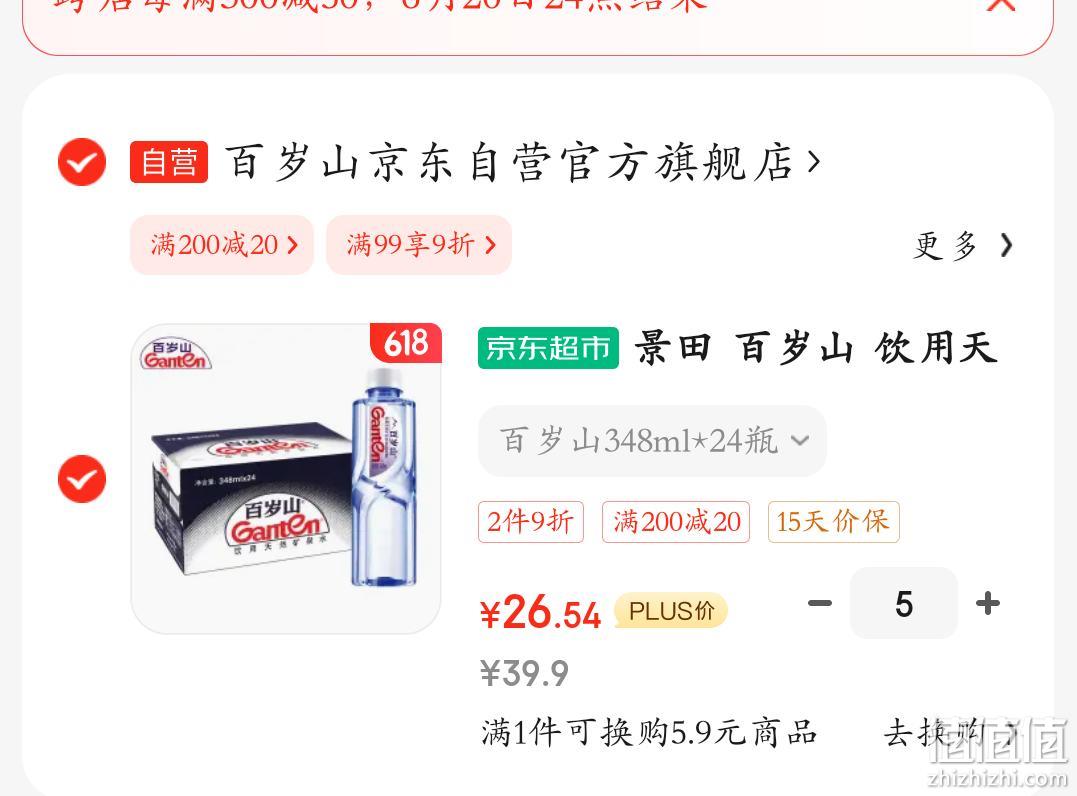The width and height of the screenshot is (1077, 796).
Task: Click the quantity field showing 5
Action: pos(904,604)
